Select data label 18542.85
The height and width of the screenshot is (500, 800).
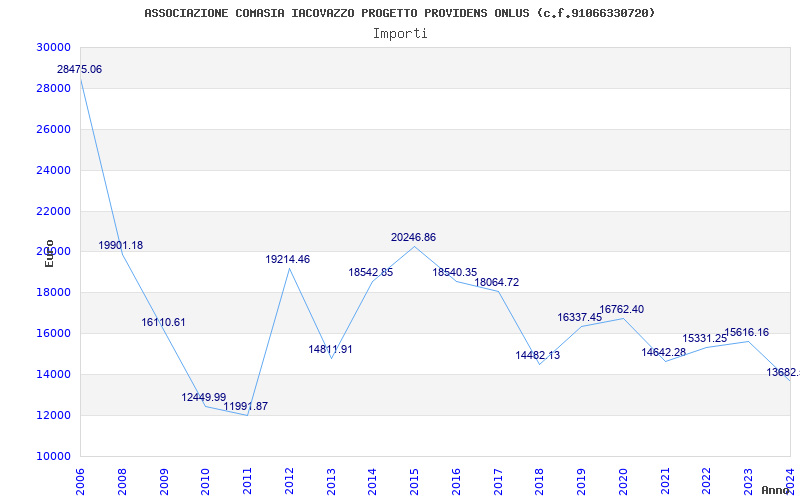(x=370, y=272)
